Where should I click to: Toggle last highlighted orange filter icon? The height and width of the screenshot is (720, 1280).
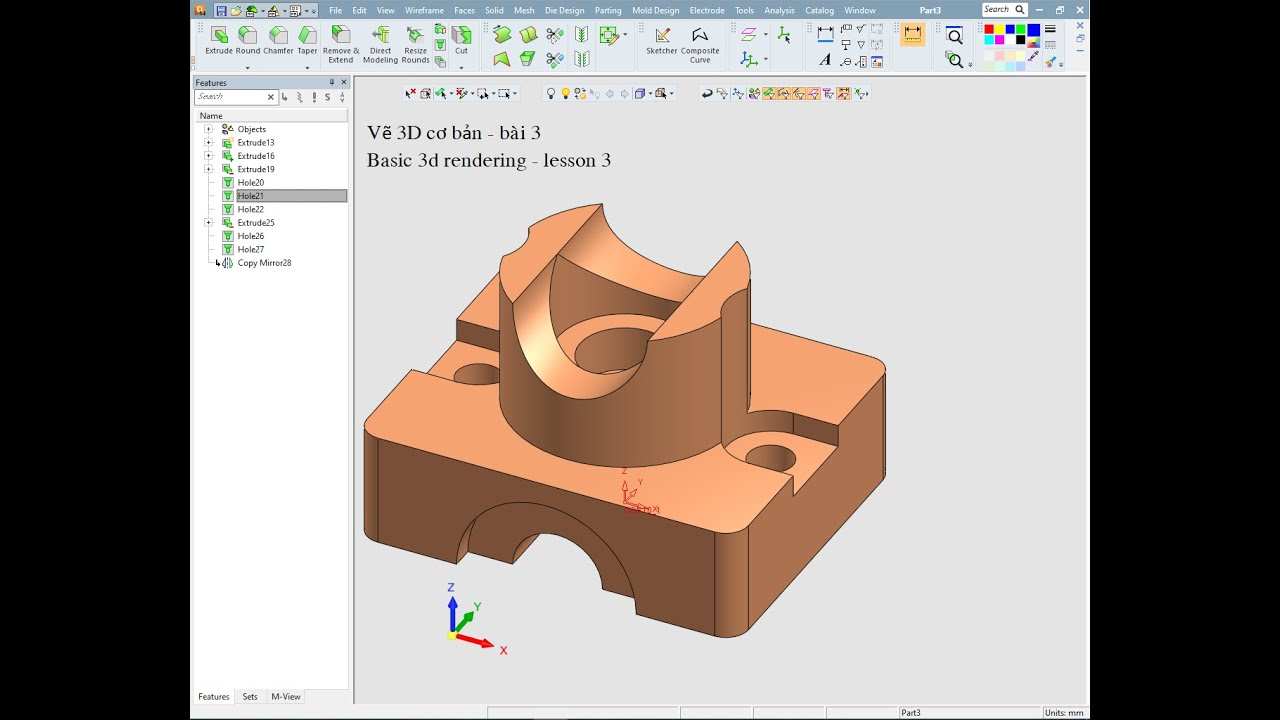(843, 94)
